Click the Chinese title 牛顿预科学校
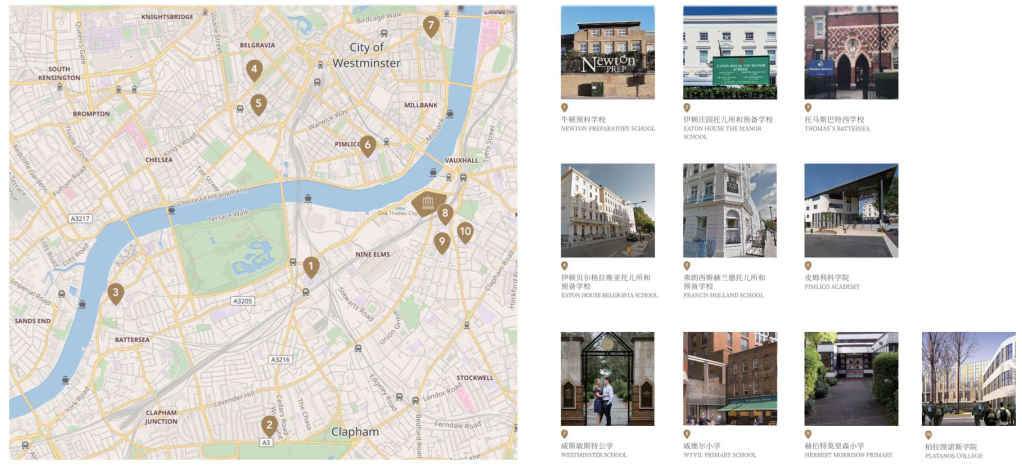 tap(583, 120)
